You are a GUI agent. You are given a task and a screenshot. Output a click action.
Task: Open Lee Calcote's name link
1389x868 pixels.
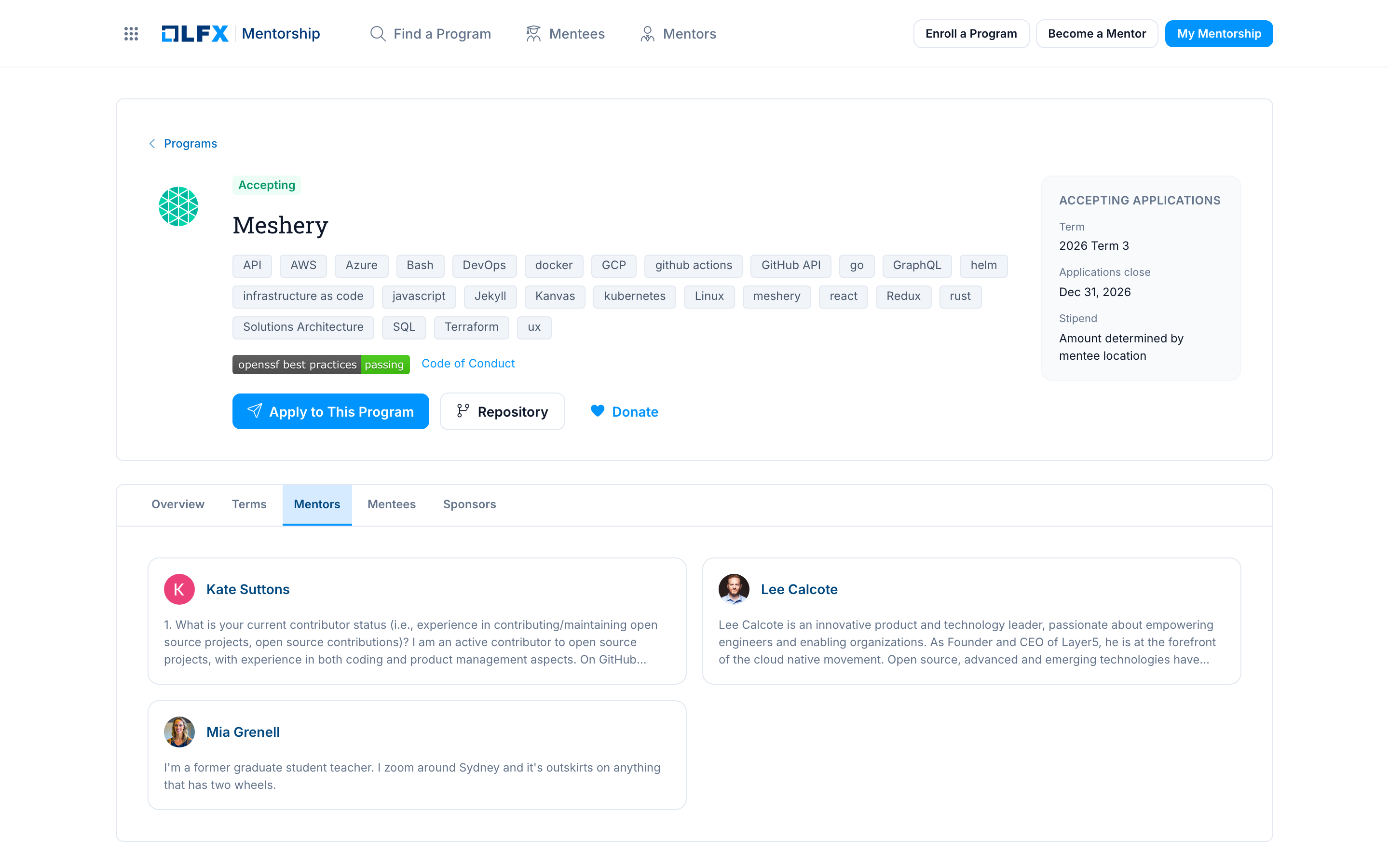click(x=799, y=589)
